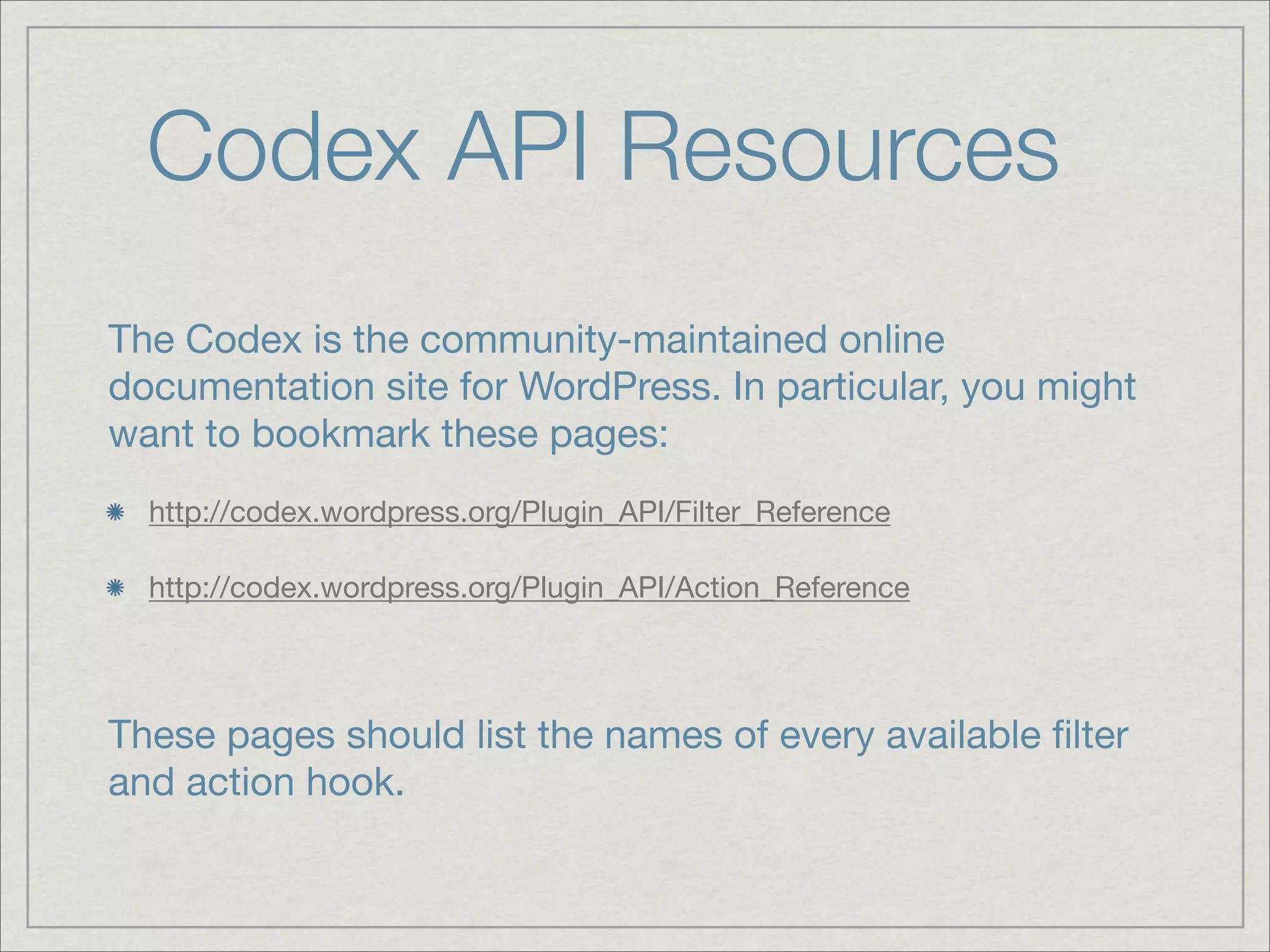
Task: Click the 'community-maintained' word in the paragraph
Action: [x=623, y=340]
